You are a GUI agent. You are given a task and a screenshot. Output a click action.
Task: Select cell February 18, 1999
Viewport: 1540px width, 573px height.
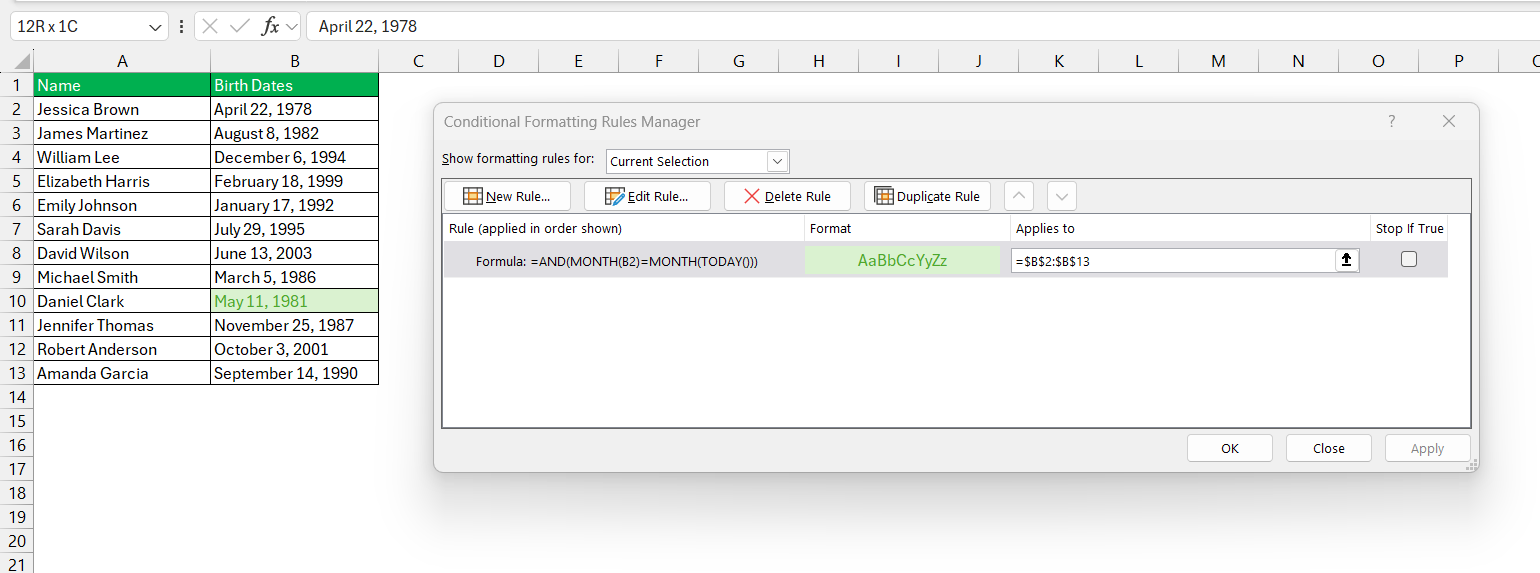point(295,181)
